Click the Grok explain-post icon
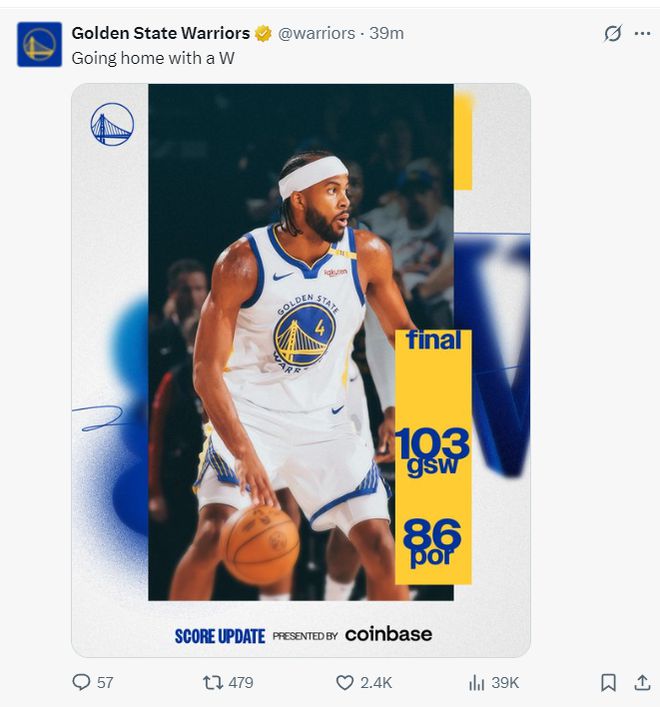Image resolution: width=660 pixels, height=707 pixels. tap(613, 33)
